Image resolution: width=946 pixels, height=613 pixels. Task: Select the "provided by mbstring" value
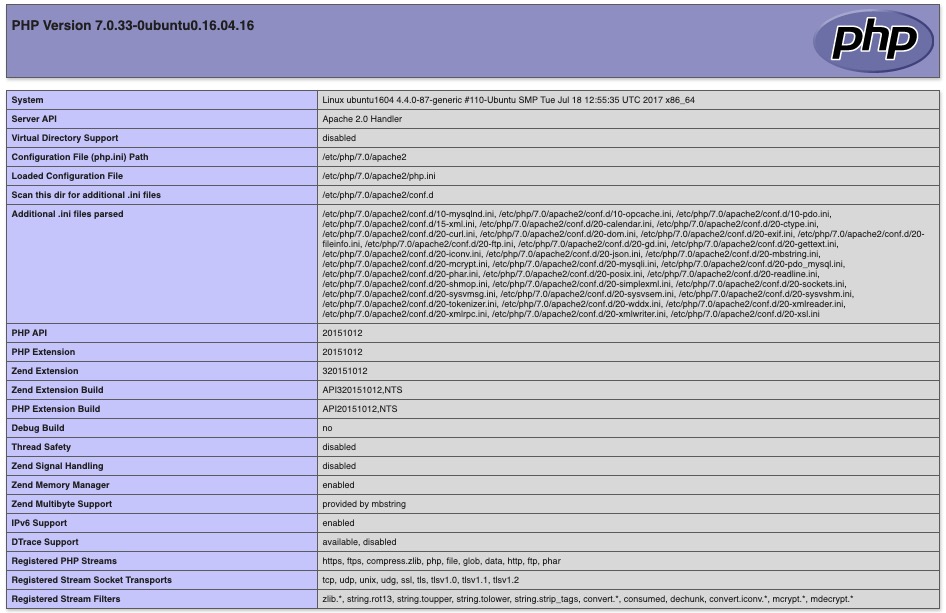(364, 504)
